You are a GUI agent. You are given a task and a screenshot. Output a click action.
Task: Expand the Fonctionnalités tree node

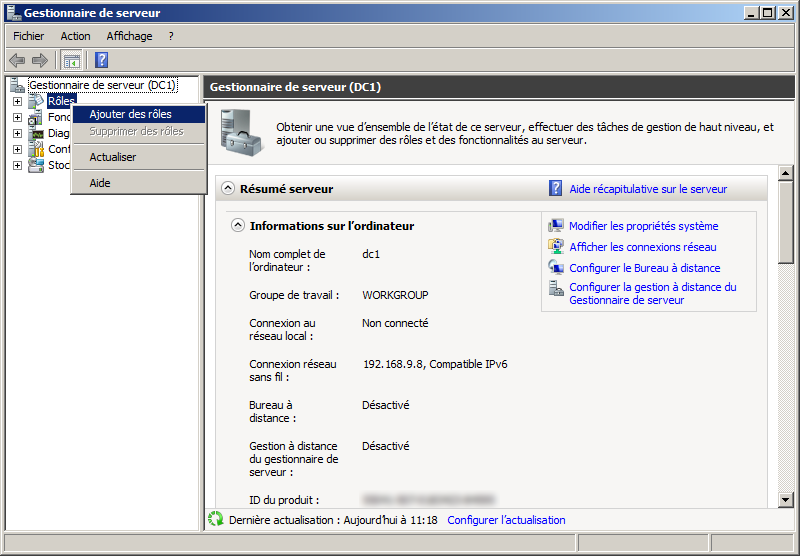[17, 117]
